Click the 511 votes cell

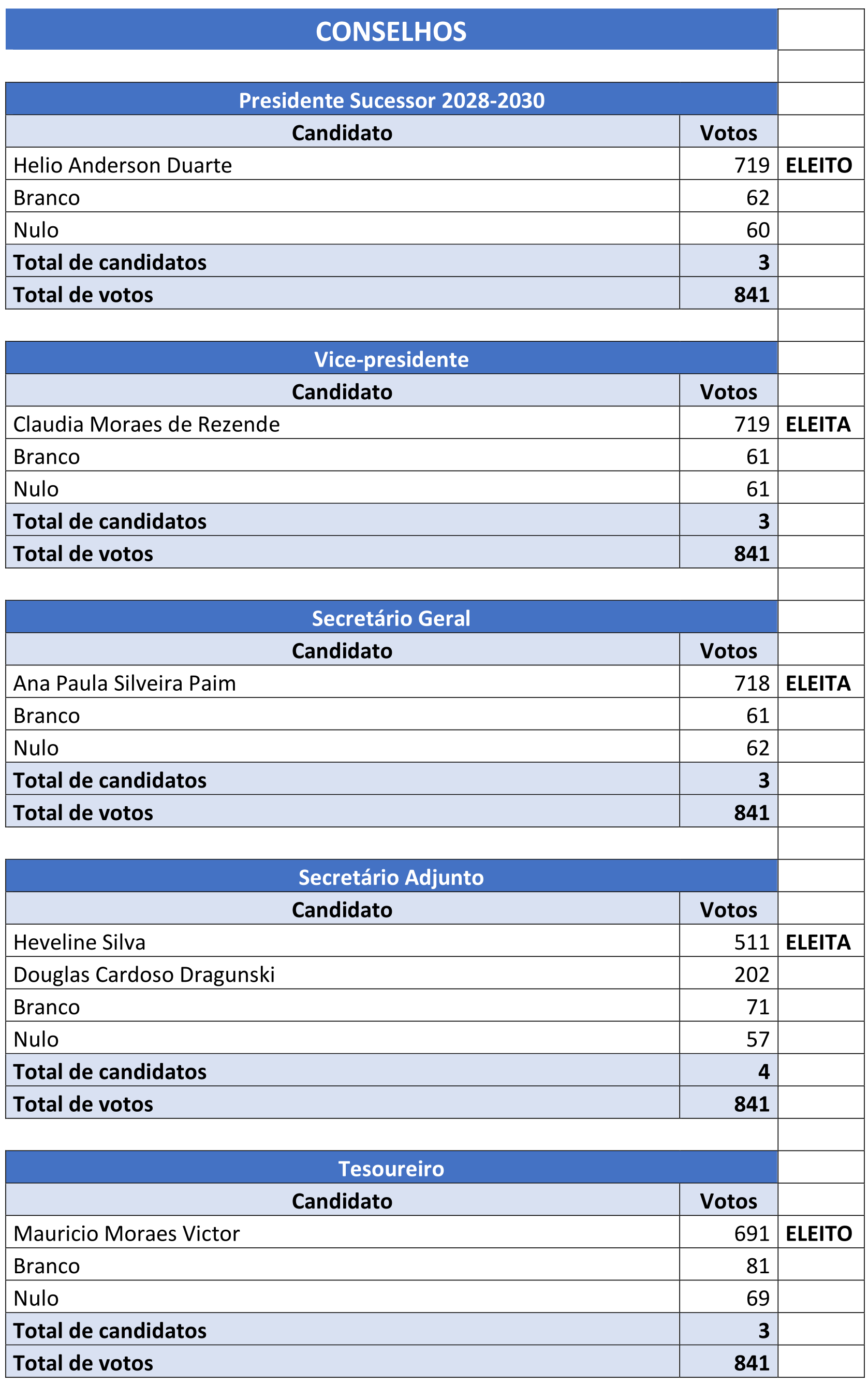(x=751, y=942)
